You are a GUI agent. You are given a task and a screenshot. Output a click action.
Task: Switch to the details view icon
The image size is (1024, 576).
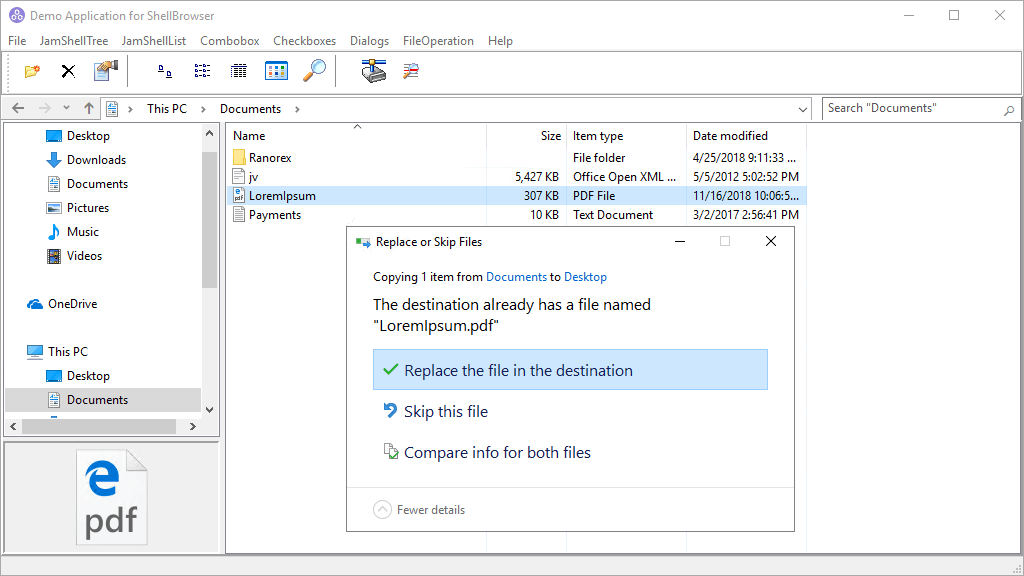[238, 71]
